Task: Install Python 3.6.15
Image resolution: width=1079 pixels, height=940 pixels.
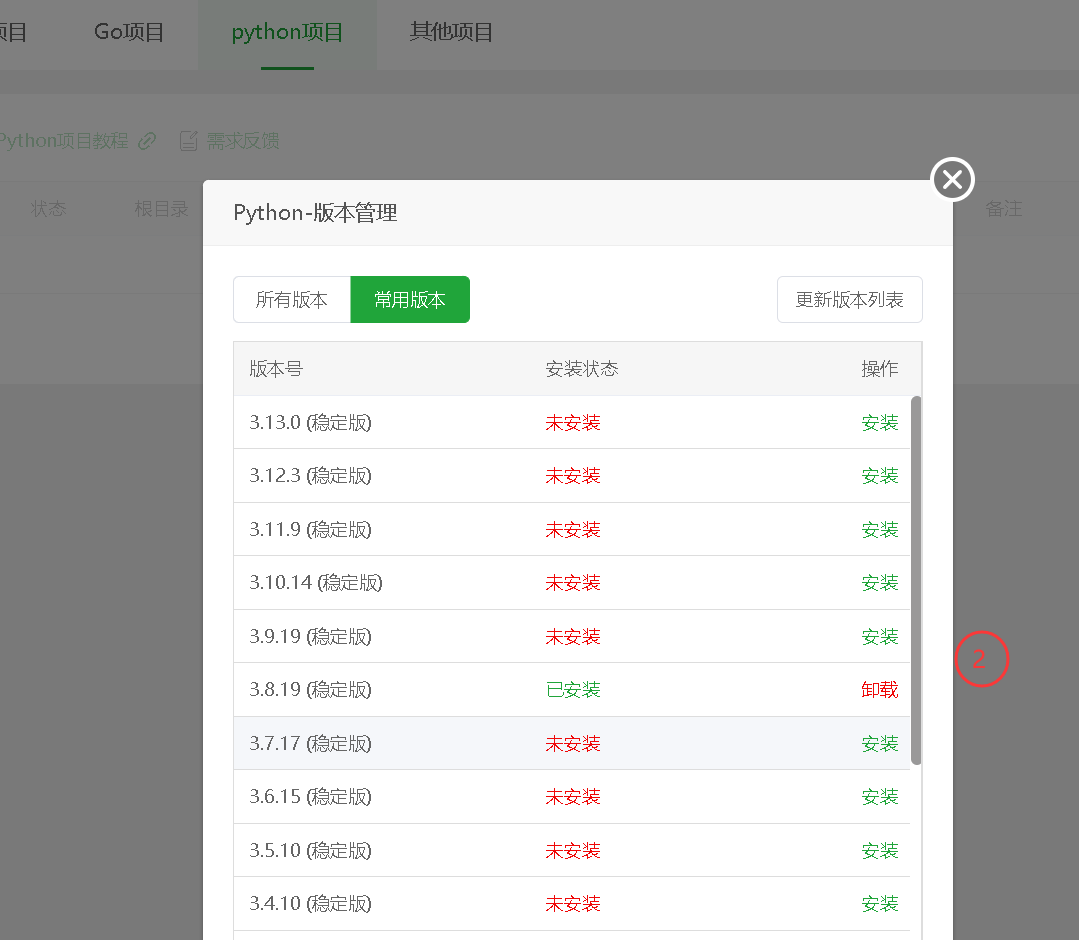Action: coord(879,797)
